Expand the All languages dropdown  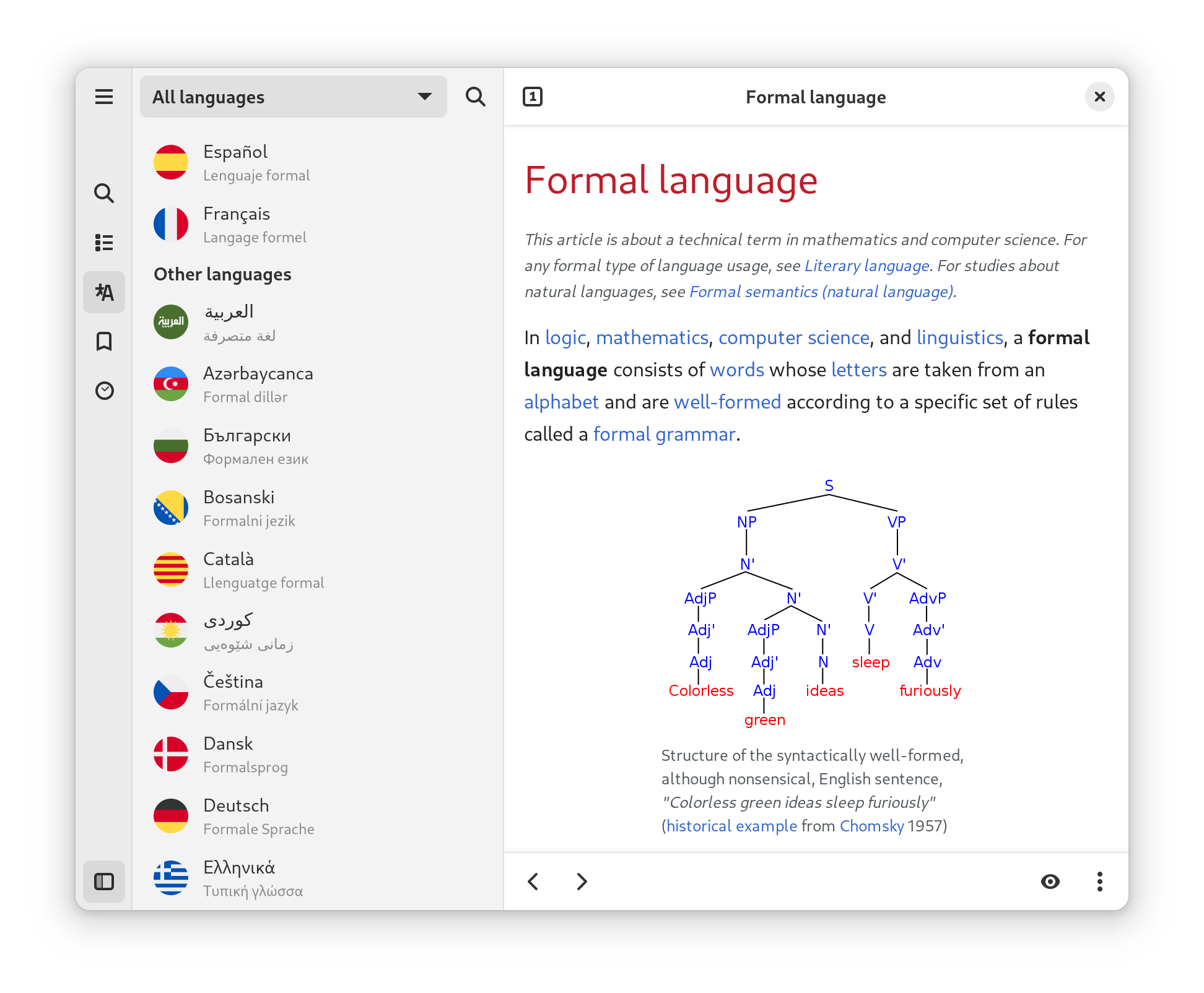(294, 97)
